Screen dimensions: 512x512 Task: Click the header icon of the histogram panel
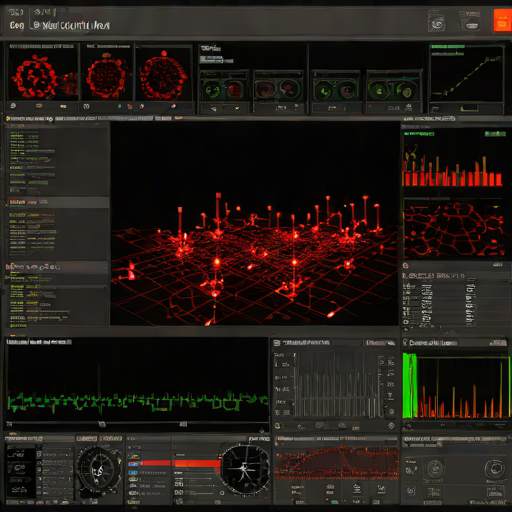tap(277, 343)
